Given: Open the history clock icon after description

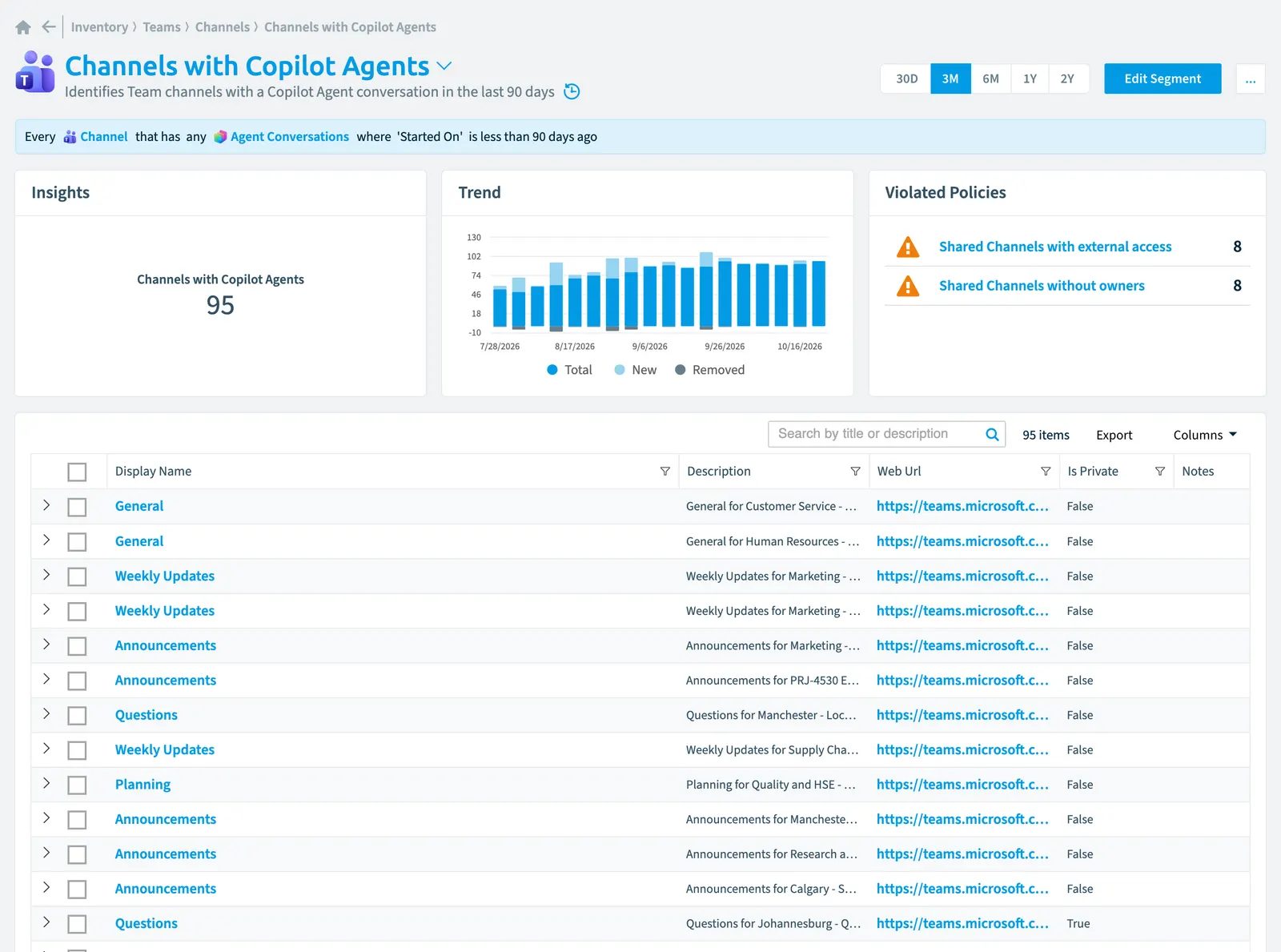Looking at the screenshot, I should pos(572,91).
